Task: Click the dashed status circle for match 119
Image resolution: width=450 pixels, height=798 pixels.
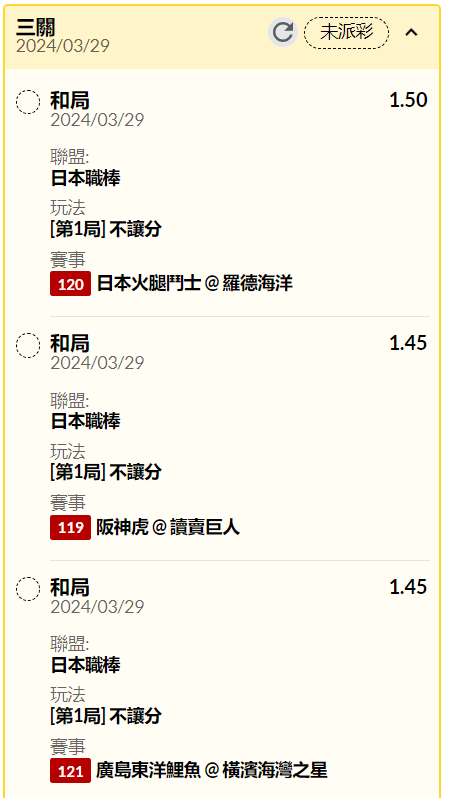Action: [x=28, y=346]
